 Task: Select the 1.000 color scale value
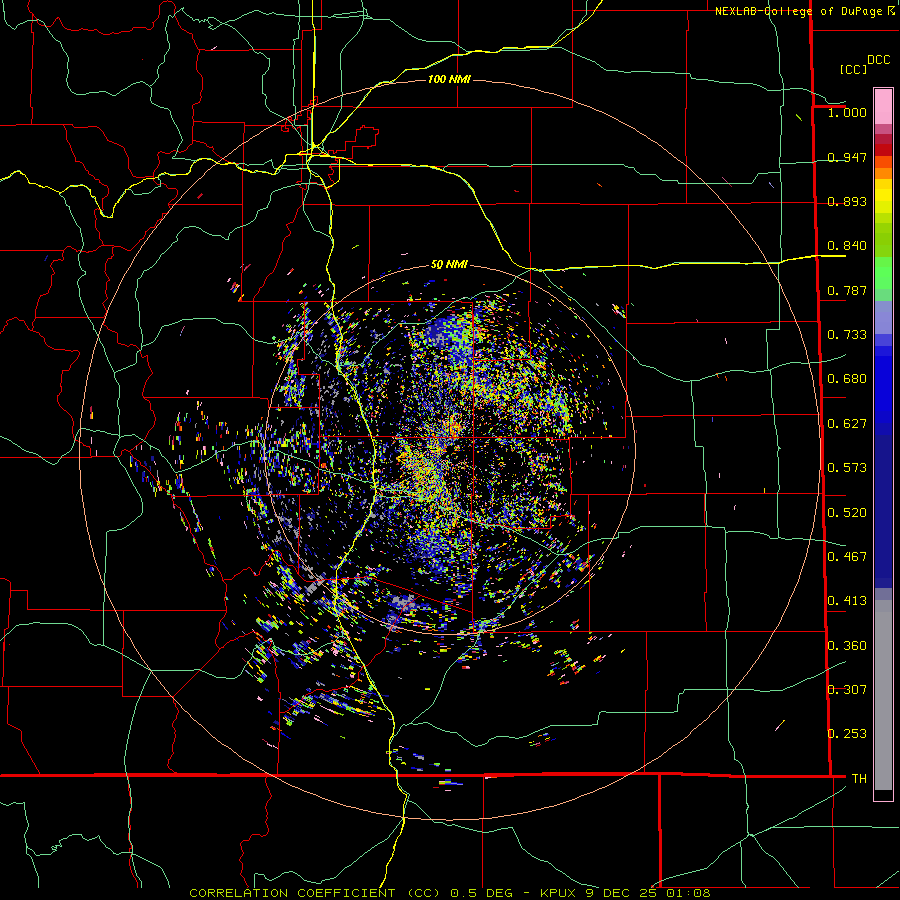pyautogui.click(x=847, y=112)
